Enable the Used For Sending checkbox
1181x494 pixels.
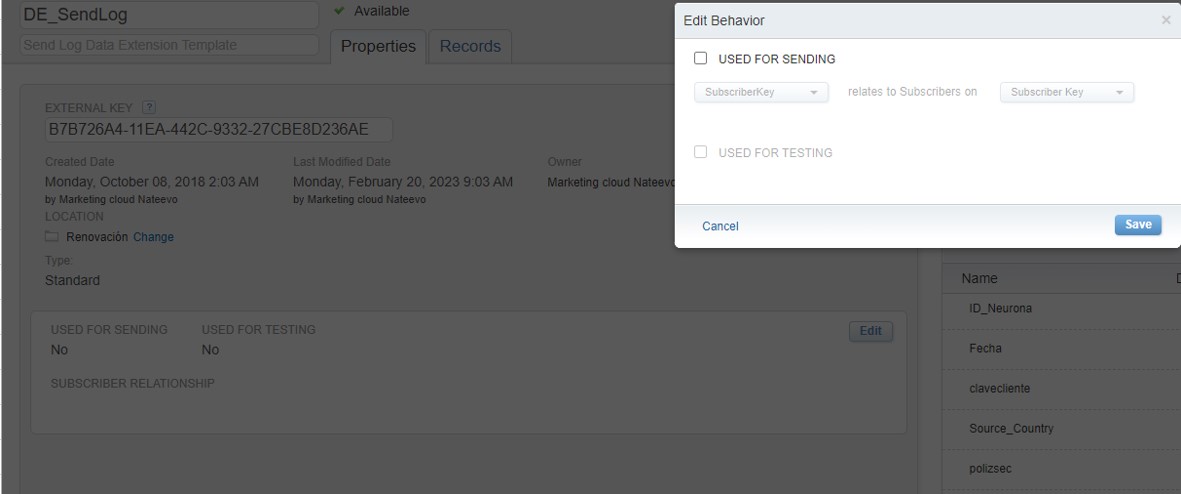click(x=701, y=59)
